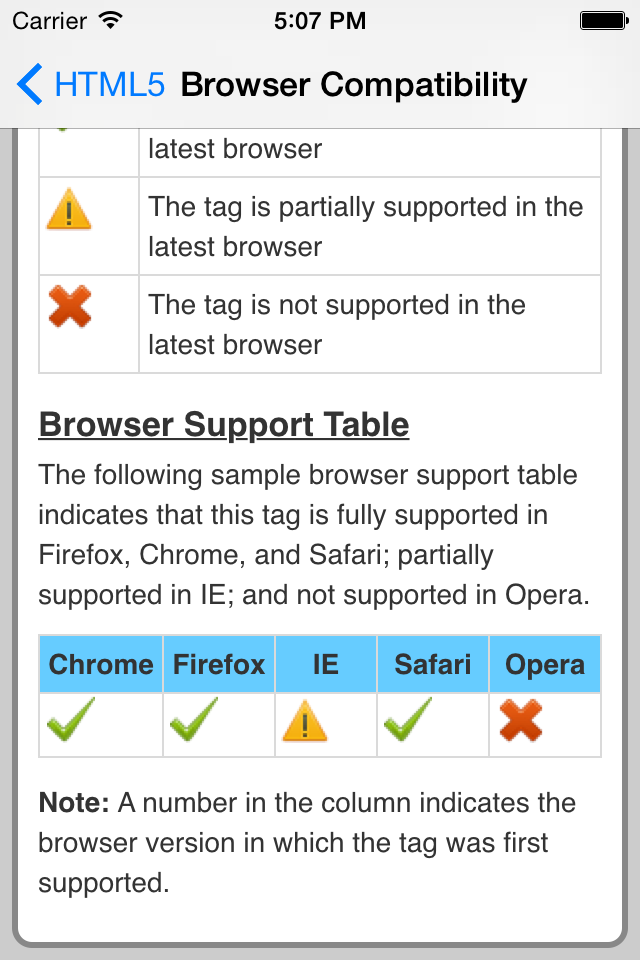
Task: Tap the Note paragraph about browser version
Action: coord(307,843)
